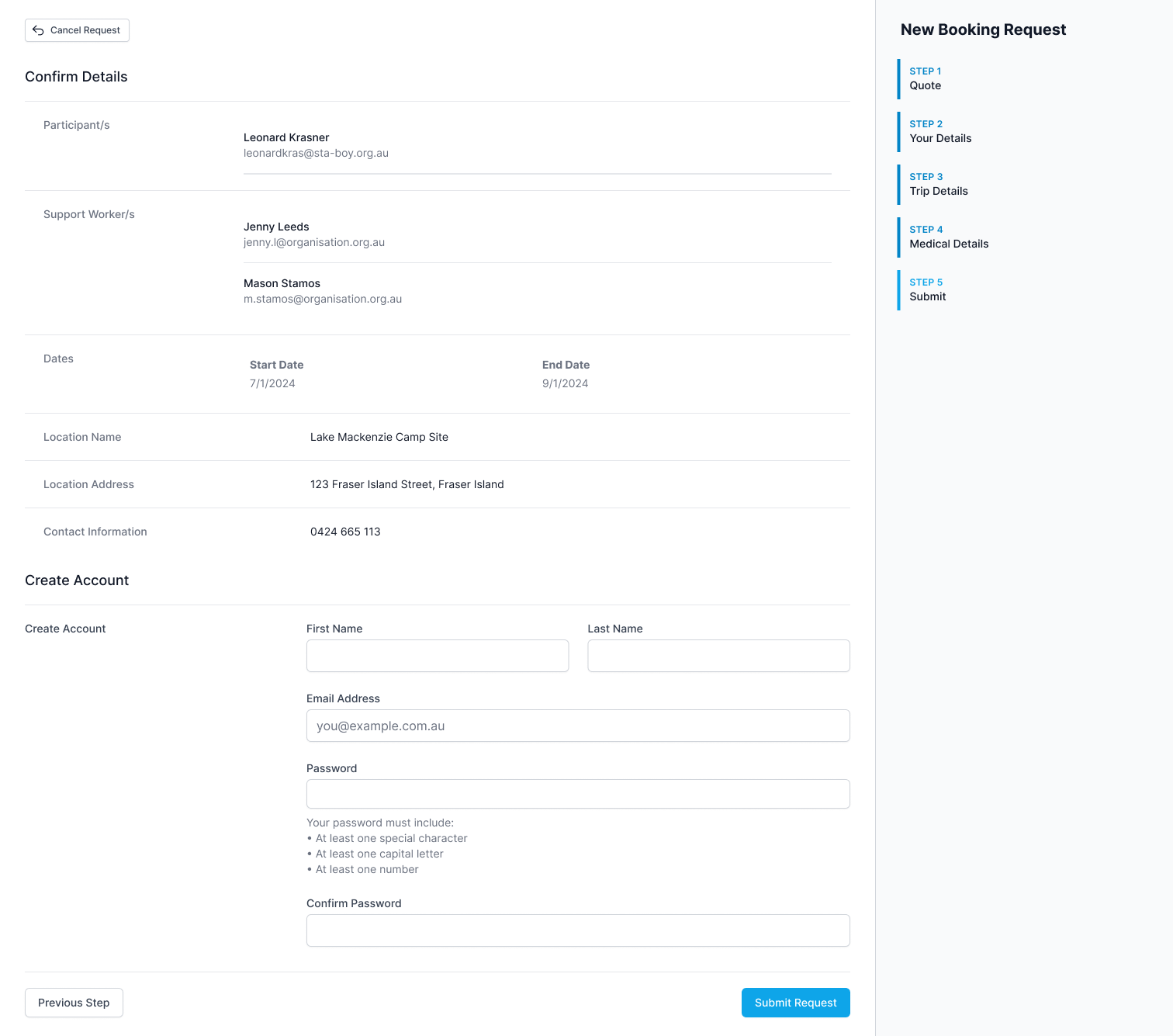
Task: Click the Submit Request button
Action: [795, 1003]
